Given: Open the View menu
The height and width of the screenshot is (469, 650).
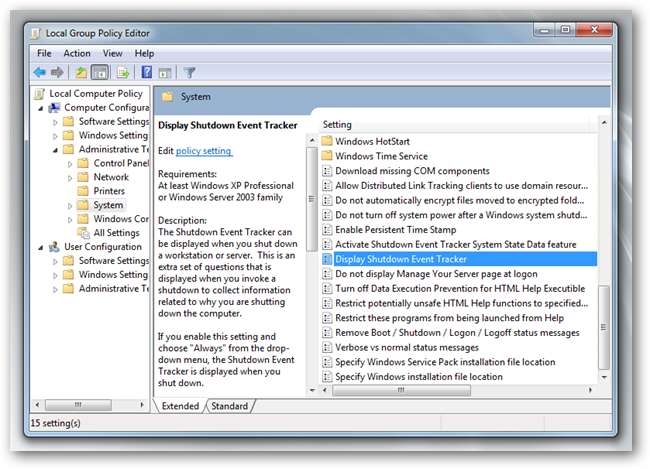Looking at the screenshot, I should [112, 53].
